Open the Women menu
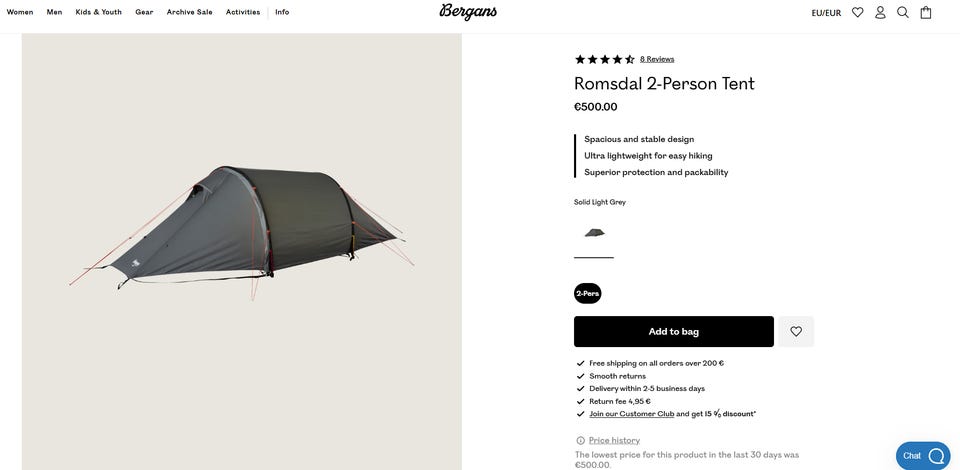960x470 pixels. [20, 12]
